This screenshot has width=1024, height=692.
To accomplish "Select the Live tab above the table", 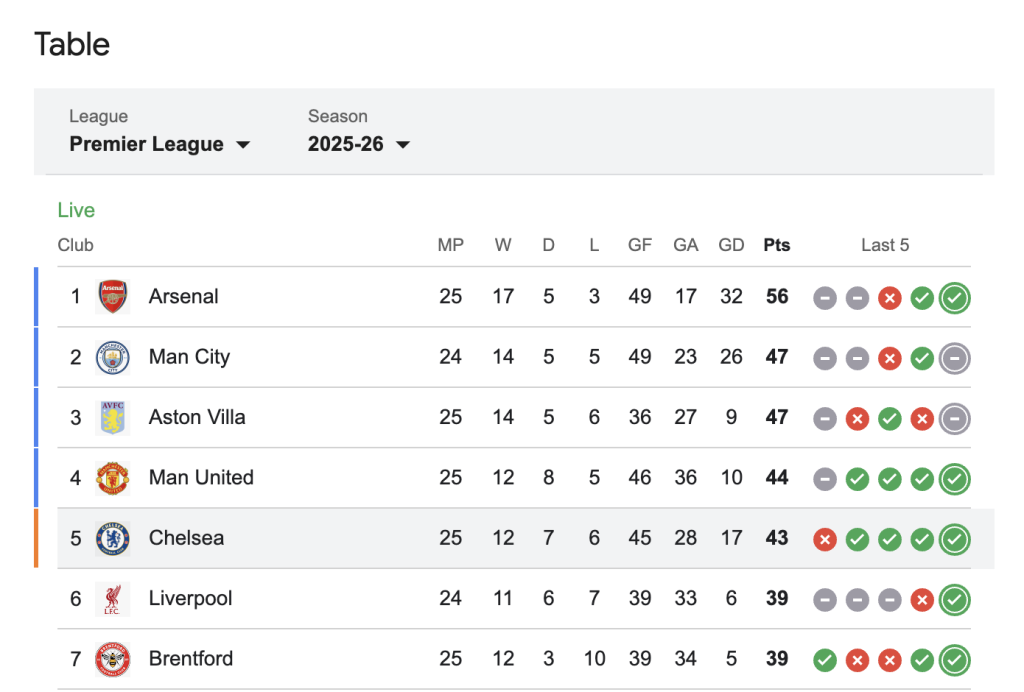I will click(x=76, y=210).
